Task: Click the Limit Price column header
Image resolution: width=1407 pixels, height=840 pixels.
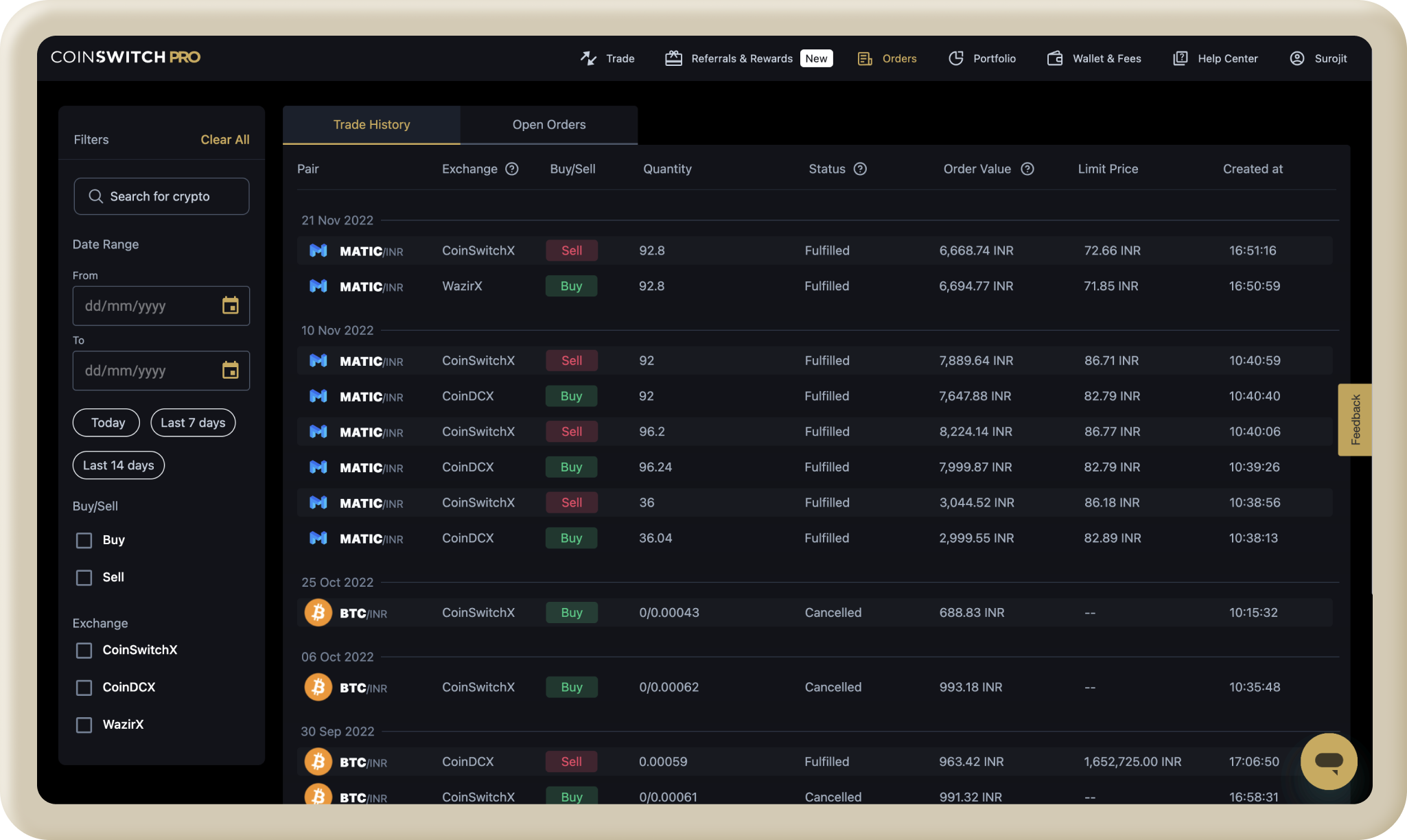Action: pyautogui.click(x=1108, y=169)
